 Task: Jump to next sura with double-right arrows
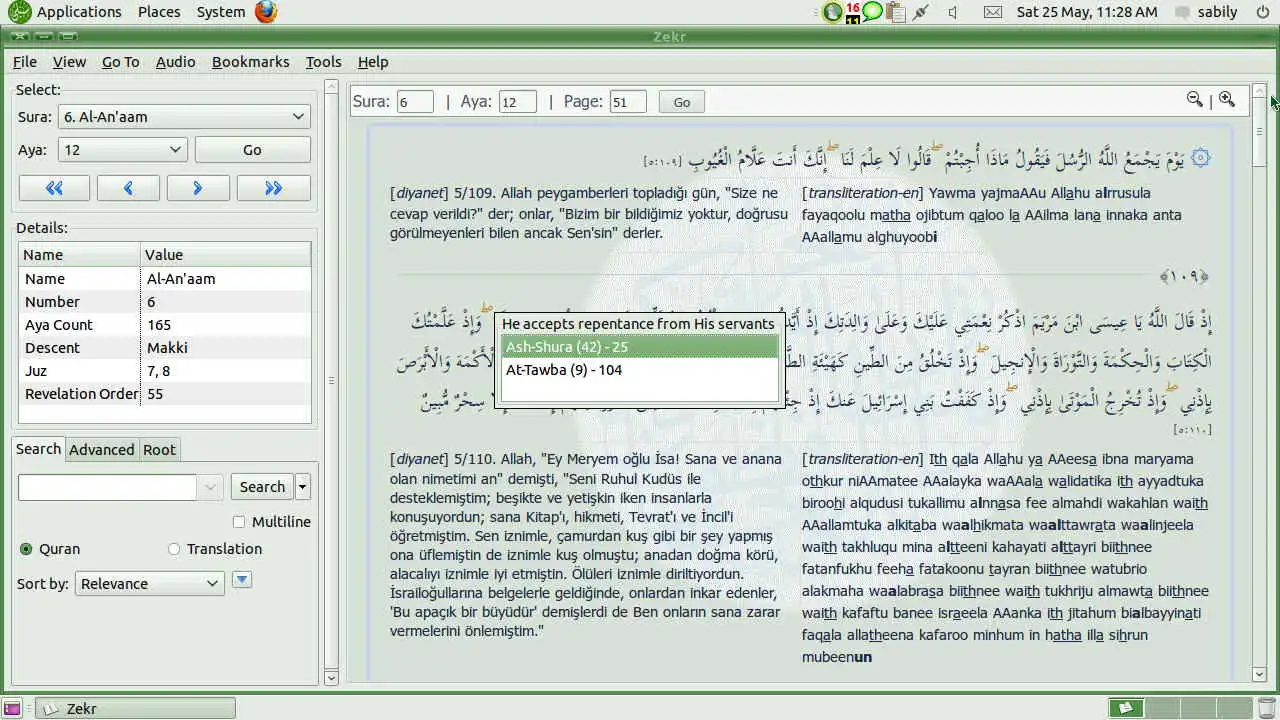(273, 188)
